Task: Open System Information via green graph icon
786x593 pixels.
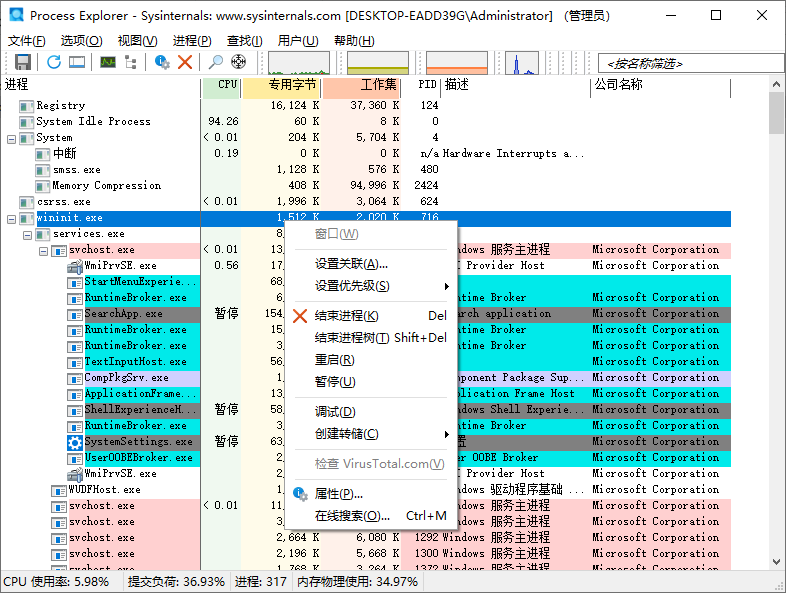Action: pos(107,62)
